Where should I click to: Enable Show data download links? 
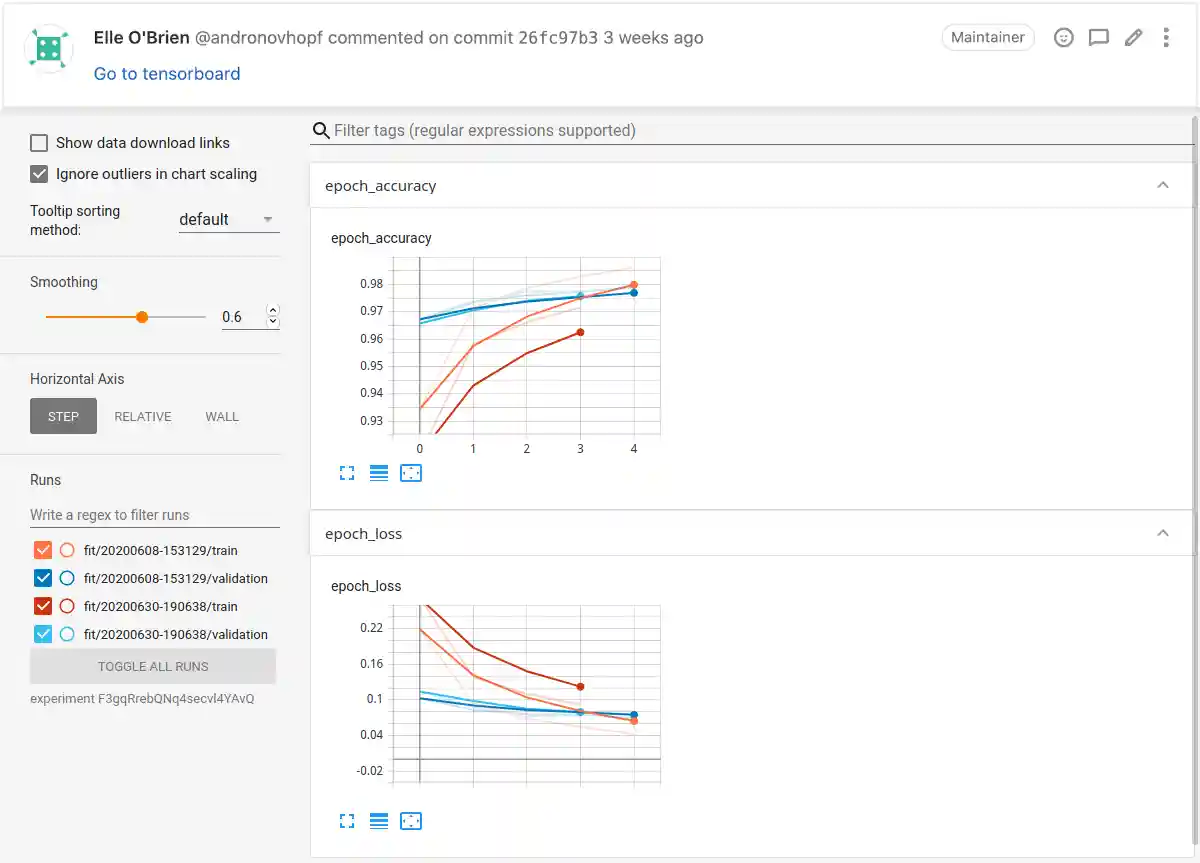[x=38, y=142]
